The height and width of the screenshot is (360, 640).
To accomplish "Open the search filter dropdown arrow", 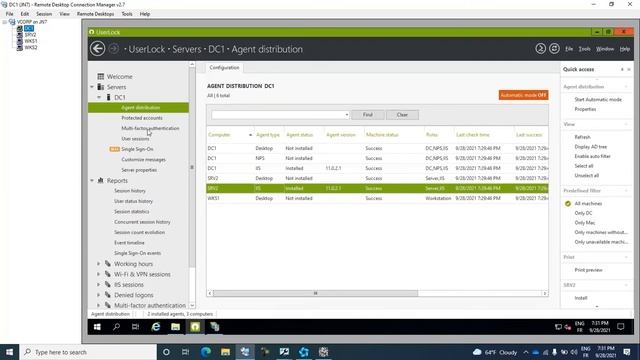I will 347,115.
